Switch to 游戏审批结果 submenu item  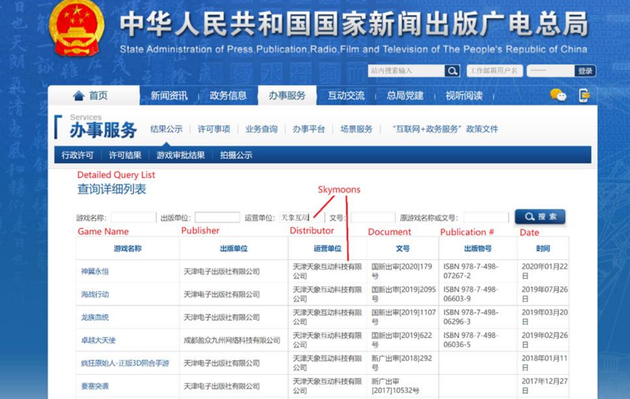pos(180,155)
